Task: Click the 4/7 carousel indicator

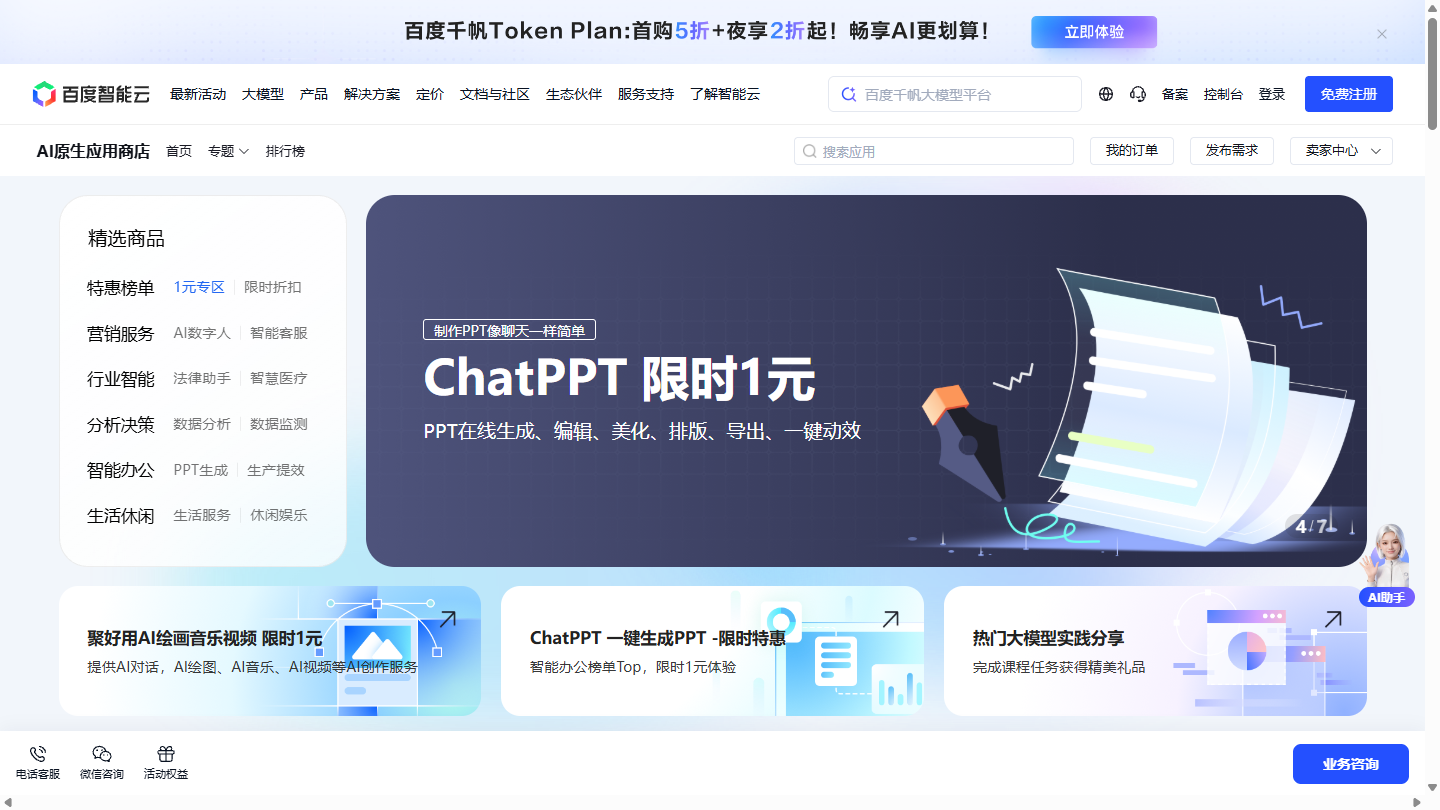Action: tap(1310, 526)
